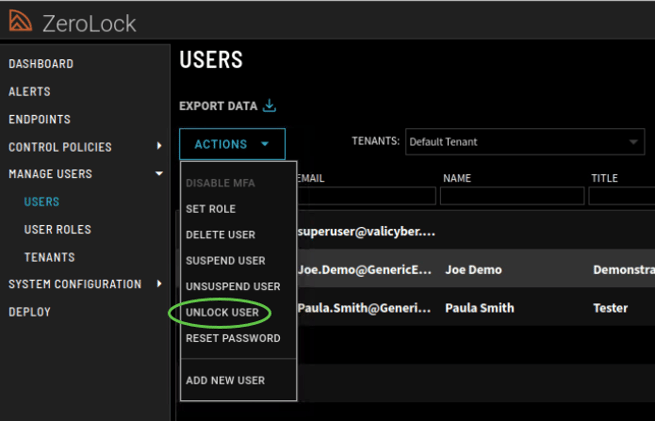Select the Joe.Demo@GenericE... email cell

[364, 270]
